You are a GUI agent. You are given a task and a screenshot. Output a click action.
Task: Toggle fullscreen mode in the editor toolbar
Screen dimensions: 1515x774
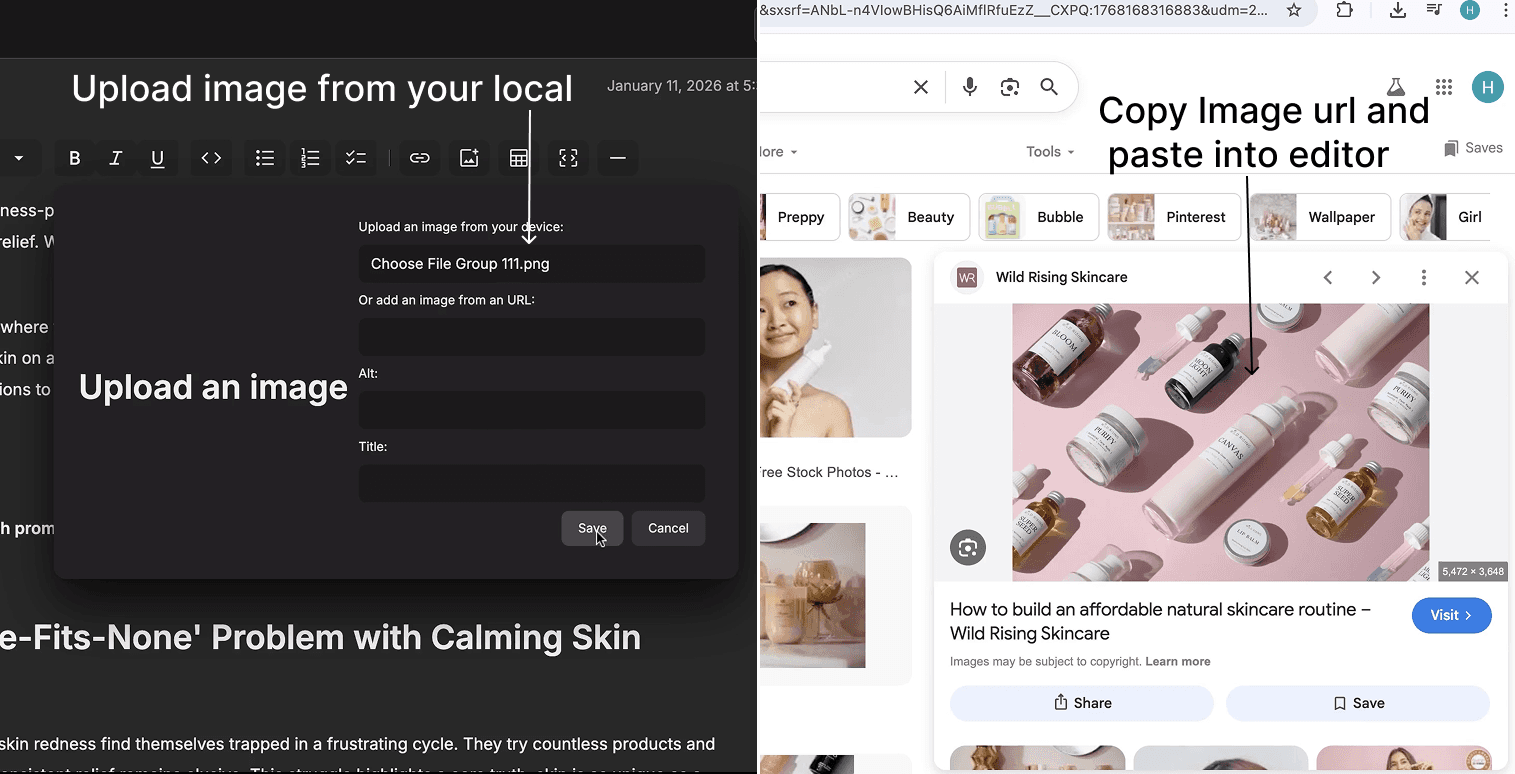tap(568, 157)
